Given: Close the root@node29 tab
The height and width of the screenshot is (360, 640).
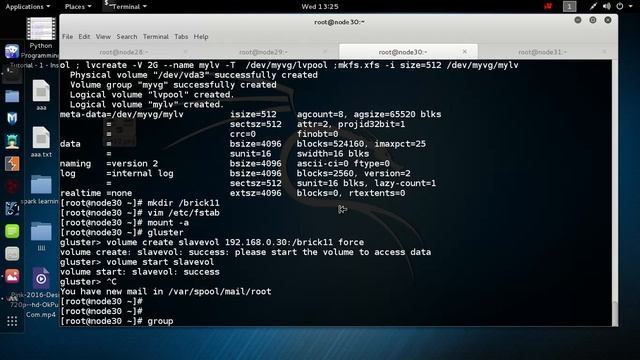Looking at the screenshot, I should pos(325,52).
